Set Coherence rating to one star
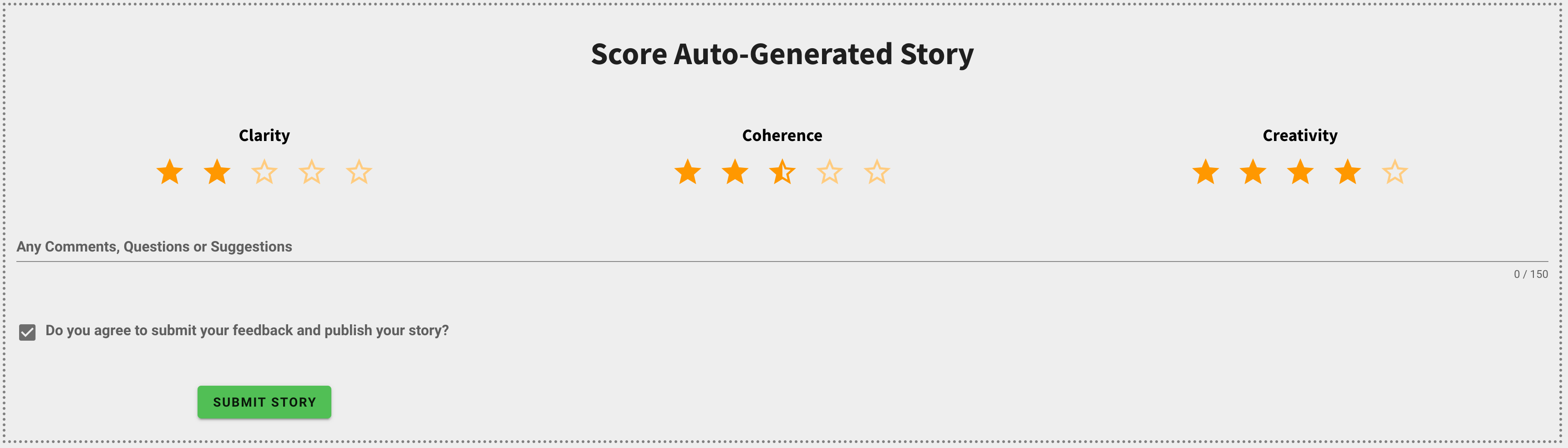The image size is (1568, 448). point(688,172)
